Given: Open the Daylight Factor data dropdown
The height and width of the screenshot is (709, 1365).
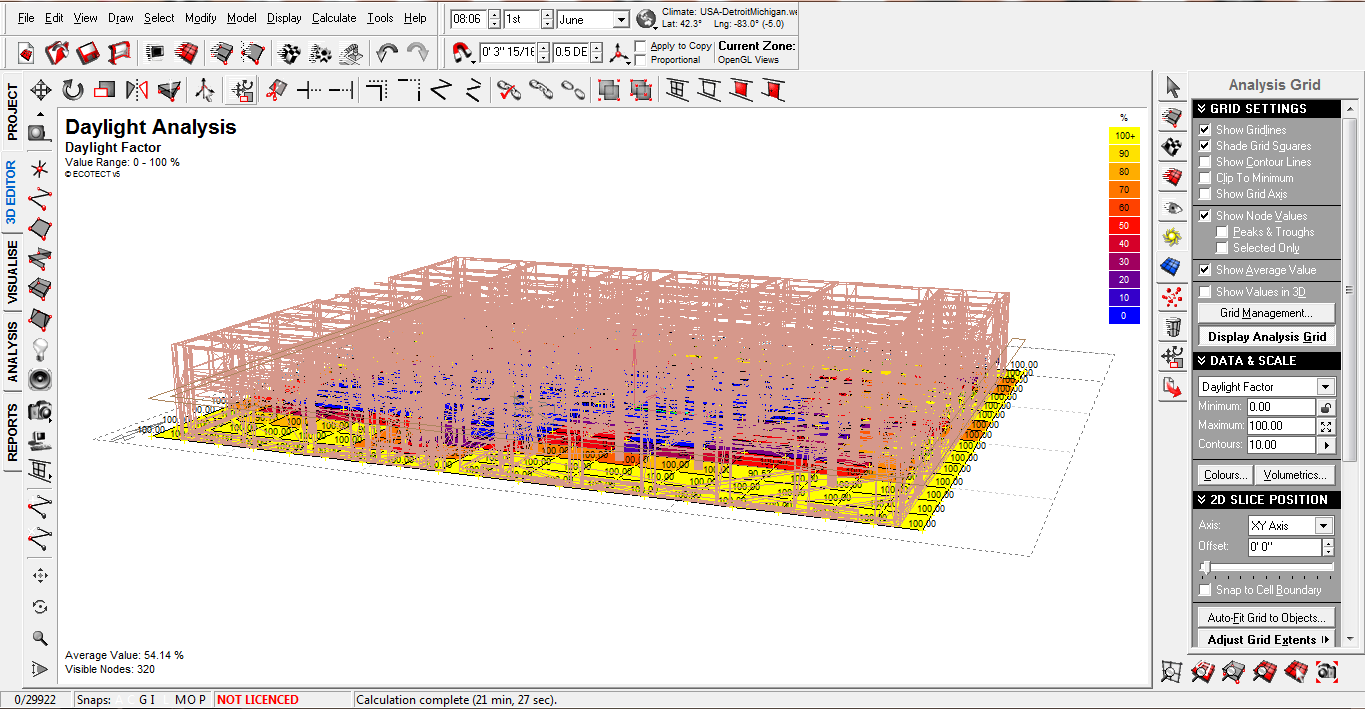Looking at the screenshot, I should (1325, 387).
